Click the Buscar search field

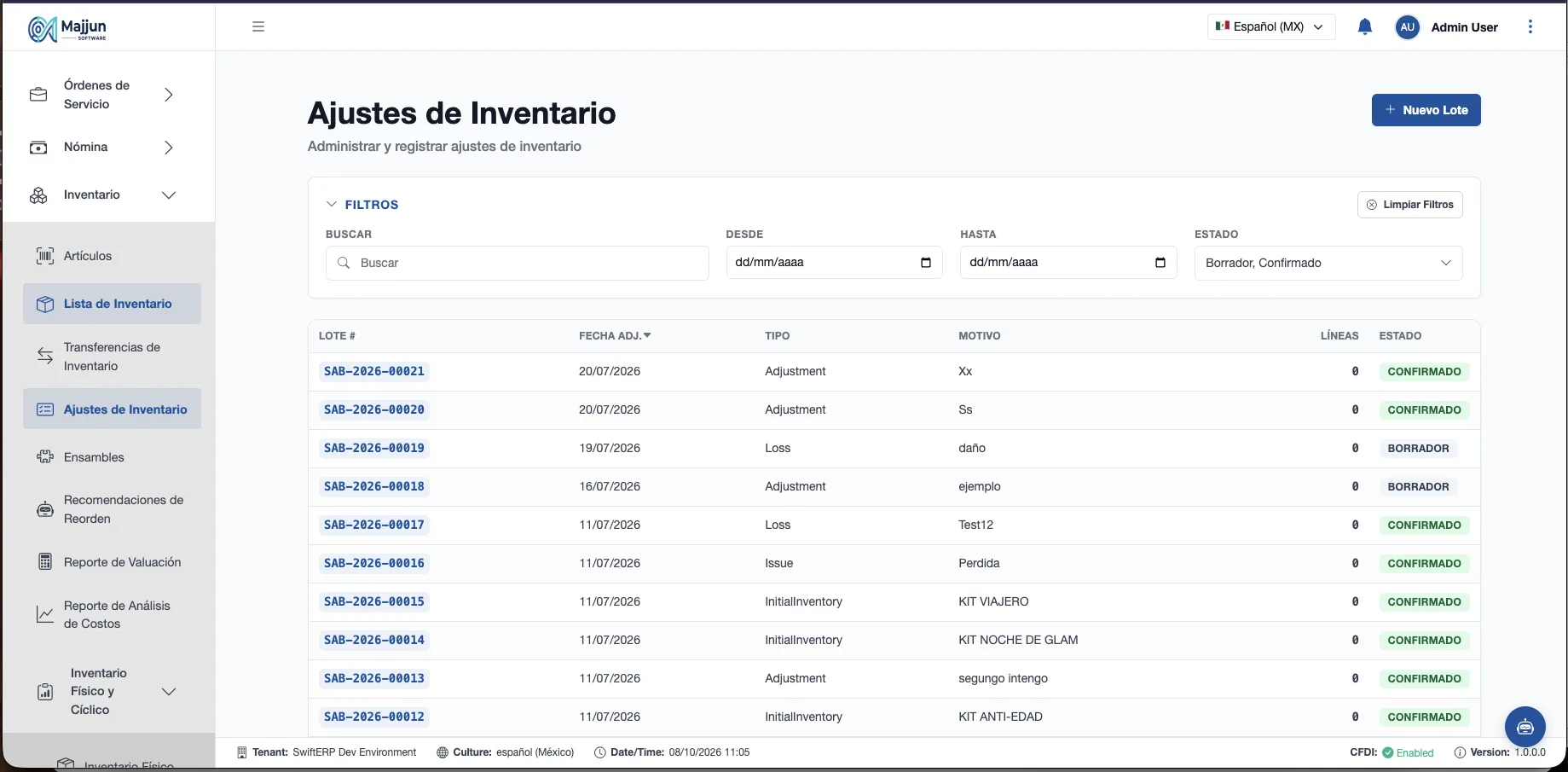pos(518,263)
